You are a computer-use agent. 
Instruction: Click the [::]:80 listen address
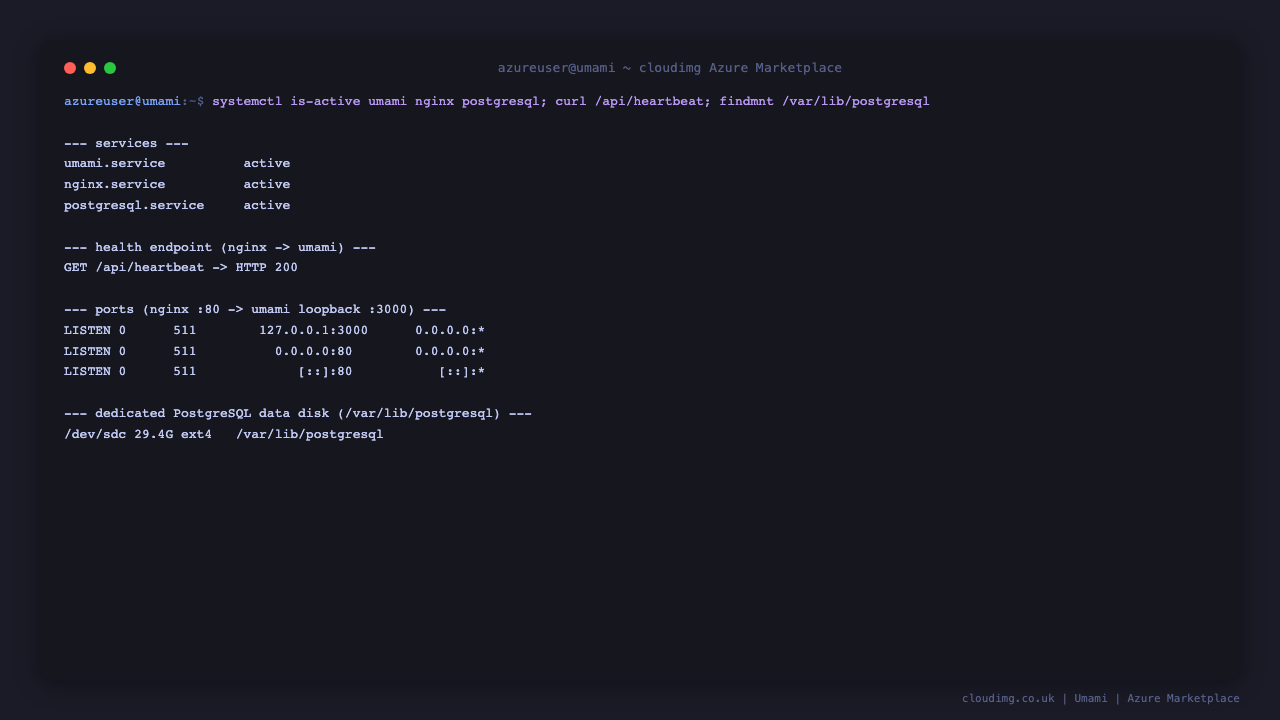click(325, 372)
